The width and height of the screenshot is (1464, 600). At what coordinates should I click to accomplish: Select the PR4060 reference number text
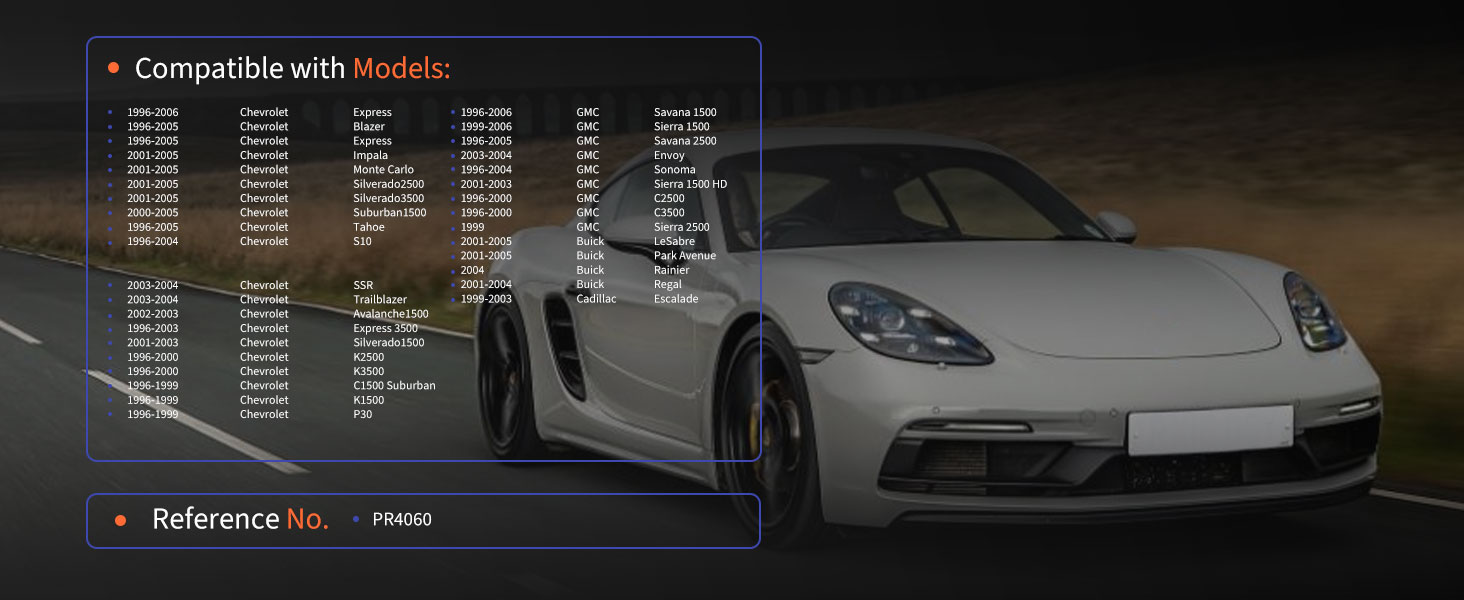coord(402,520)
